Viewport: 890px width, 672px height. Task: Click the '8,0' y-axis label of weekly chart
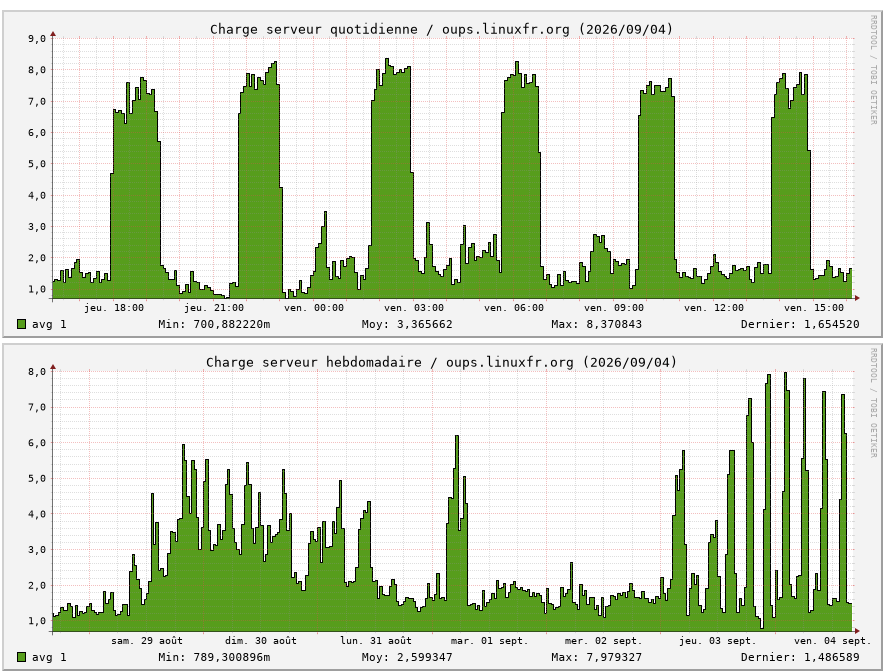pos(37,372)
